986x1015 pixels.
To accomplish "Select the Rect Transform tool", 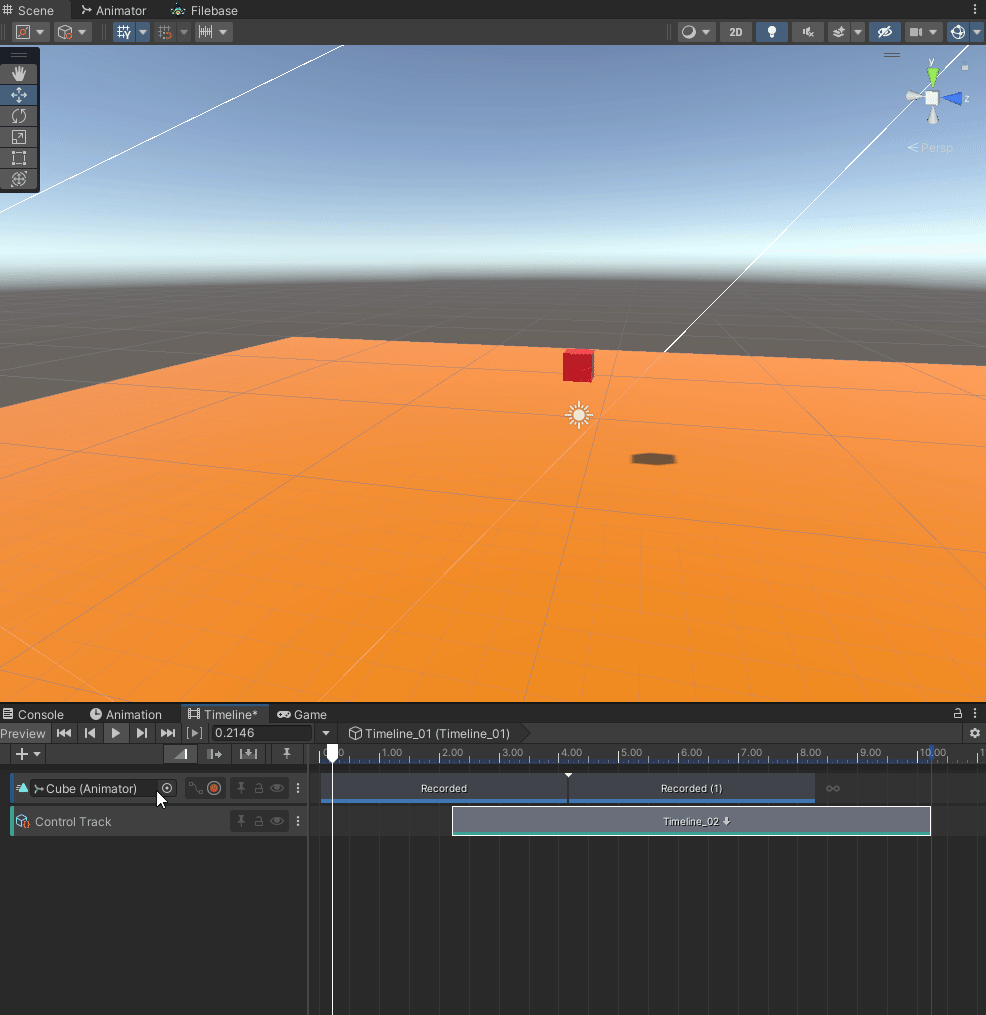I will (19, 158).
